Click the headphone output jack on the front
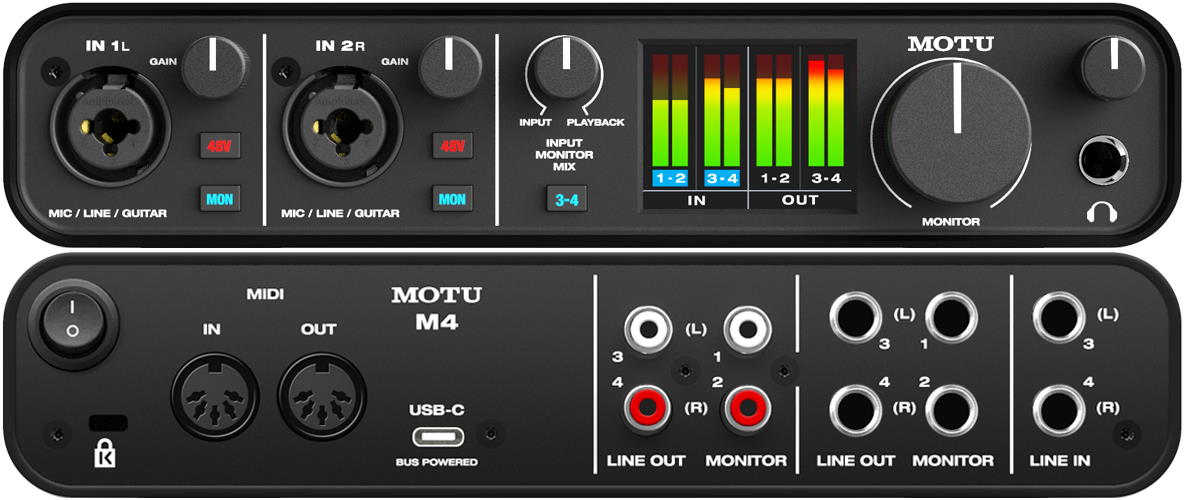 (x=1103, y=160)
